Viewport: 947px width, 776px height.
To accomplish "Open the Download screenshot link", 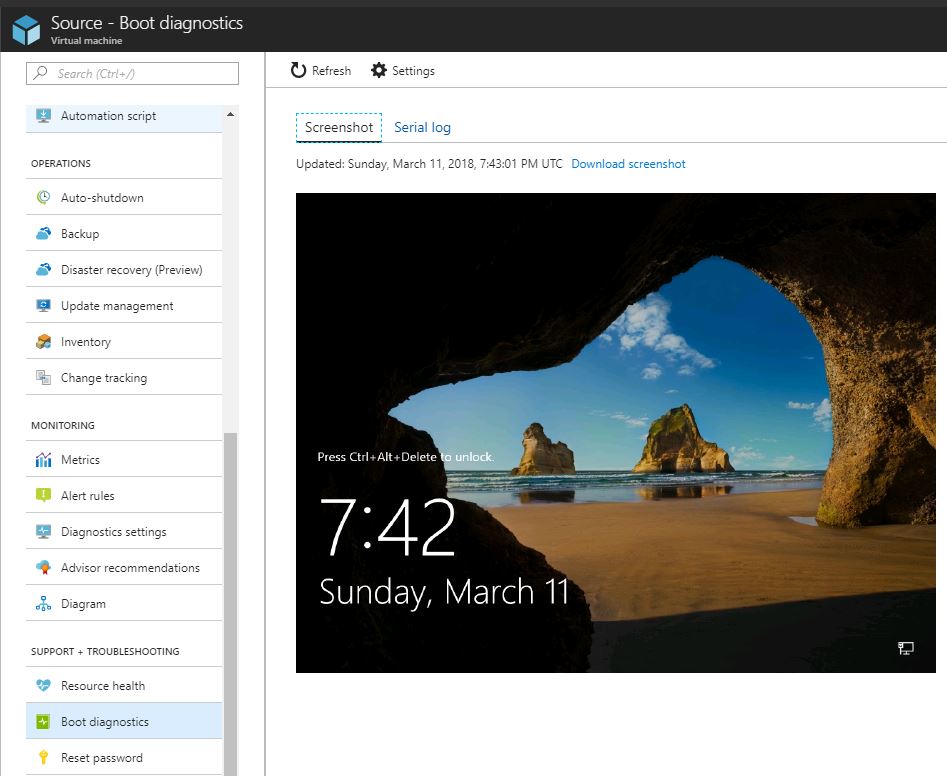I will [628, 163].
